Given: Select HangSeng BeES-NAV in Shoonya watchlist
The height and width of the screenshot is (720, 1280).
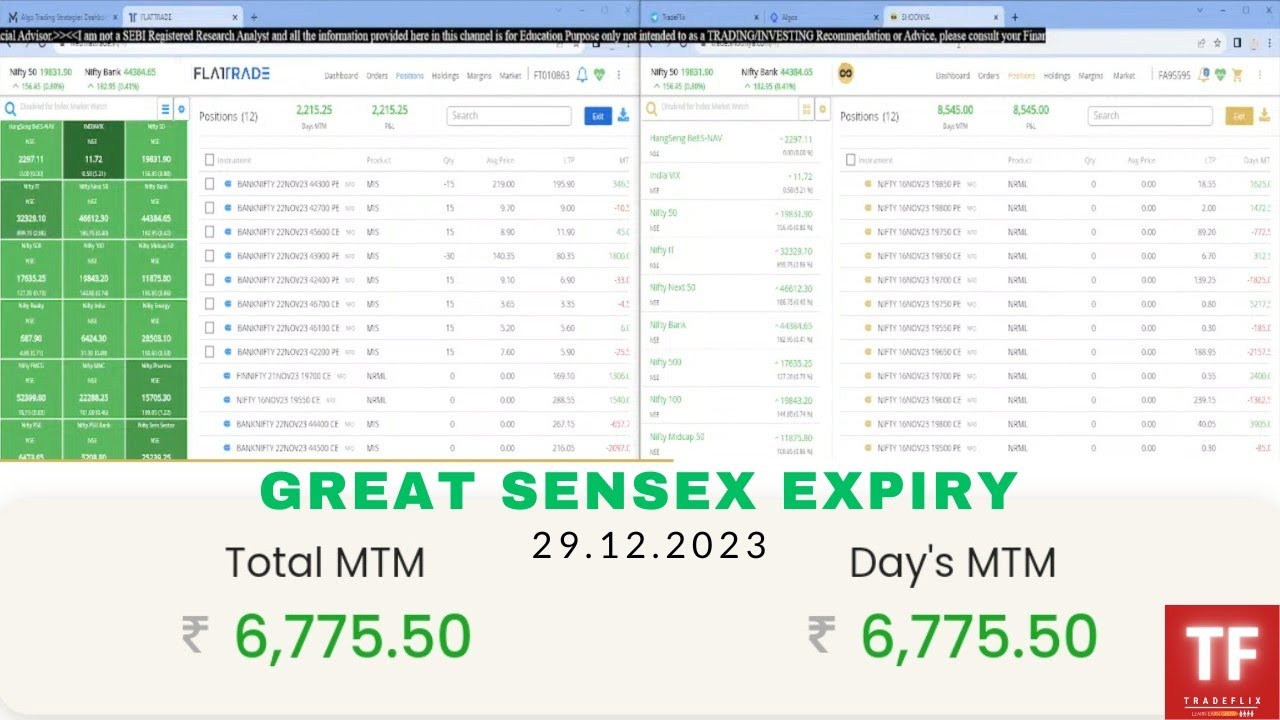Looking at the screenshot, I should [x=733, y=145].
